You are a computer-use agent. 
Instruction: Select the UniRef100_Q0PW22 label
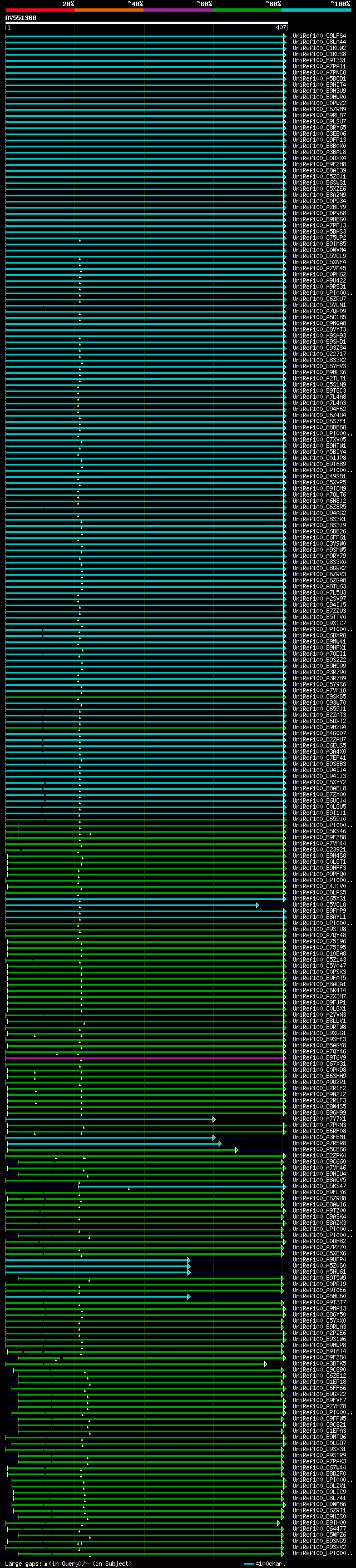(x=319, y=103)
